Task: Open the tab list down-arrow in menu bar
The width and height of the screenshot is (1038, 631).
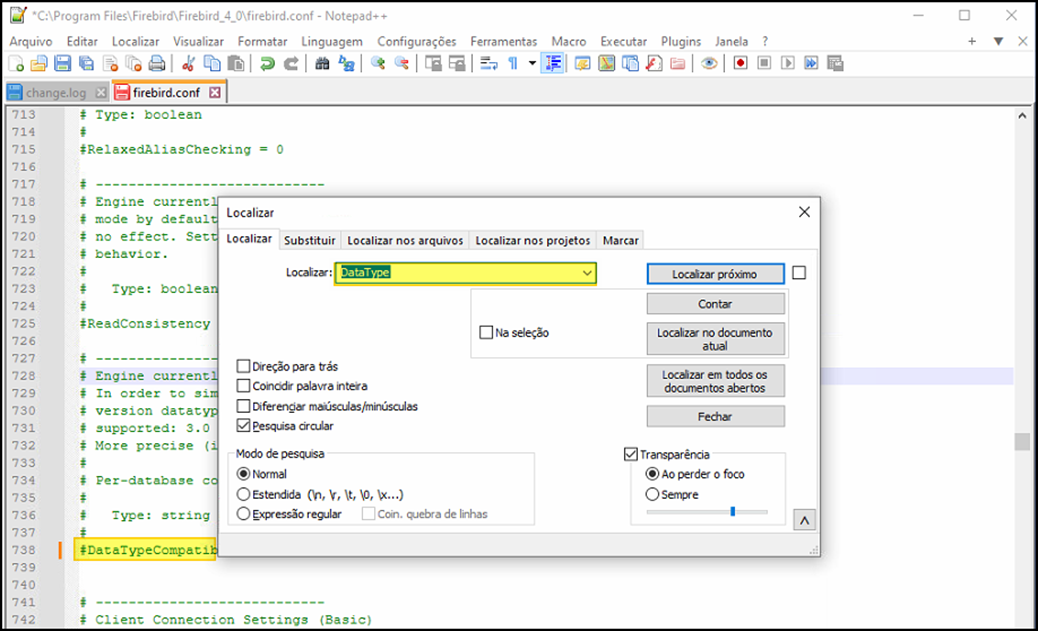Action: [x=998, y=41]
